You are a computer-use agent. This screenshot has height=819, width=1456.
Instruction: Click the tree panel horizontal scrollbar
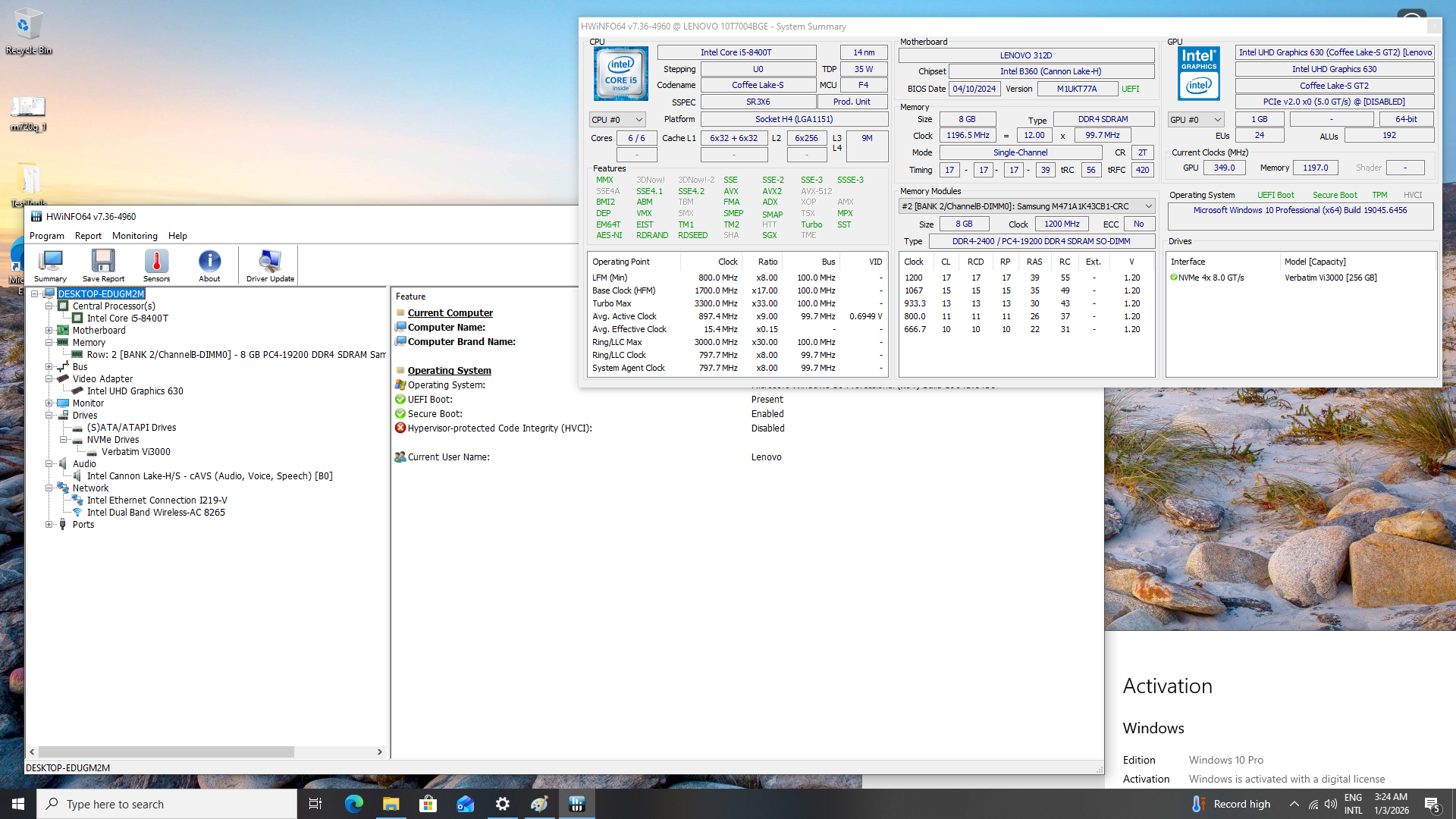[167, 752]
